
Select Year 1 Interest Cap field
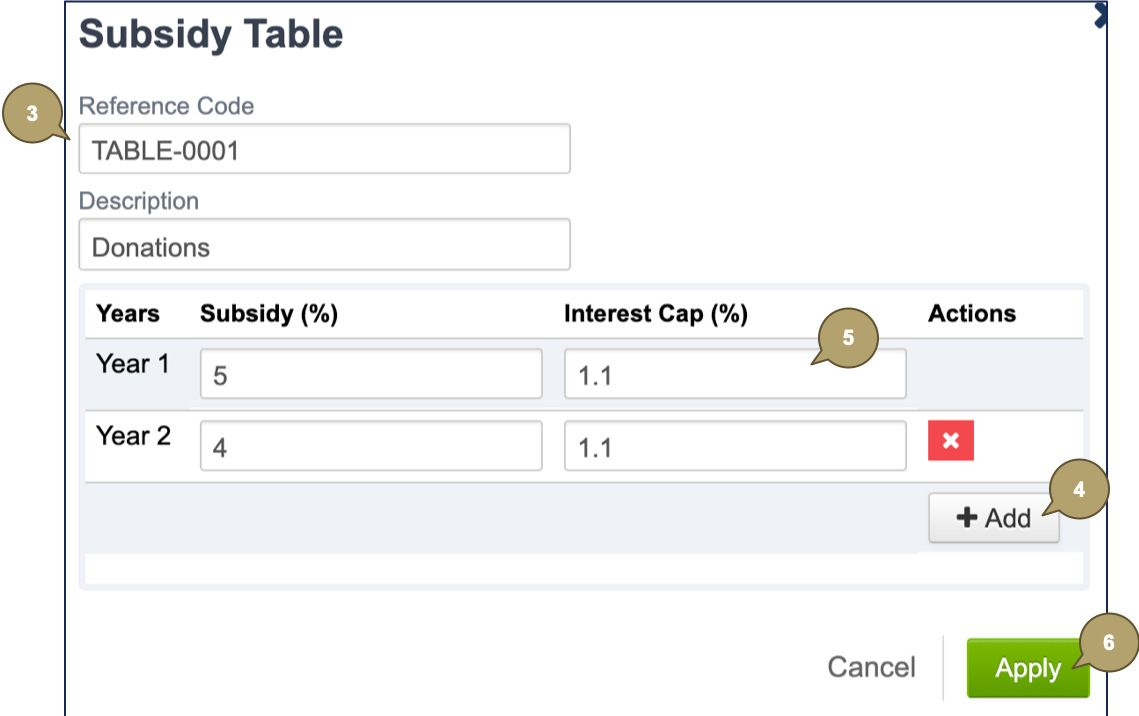[x=735, y=374]
